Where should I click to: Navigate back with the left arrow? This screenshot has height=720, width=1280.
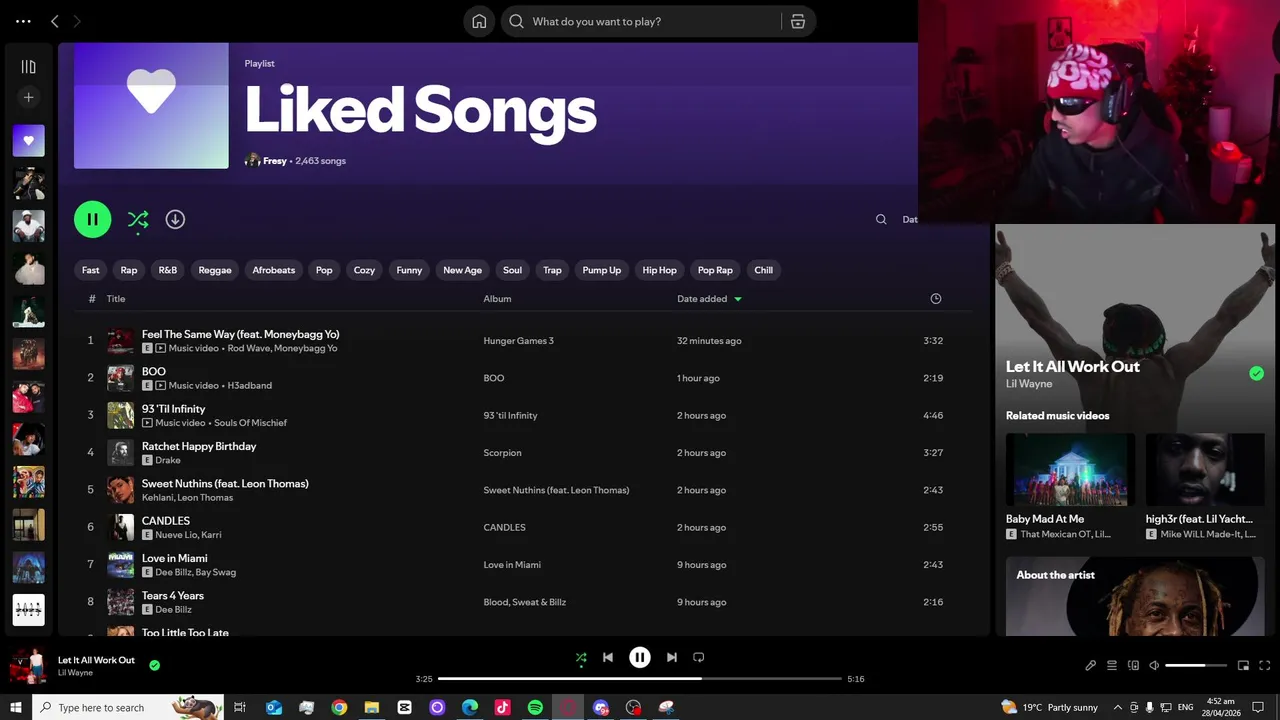[x=55, y=21]
